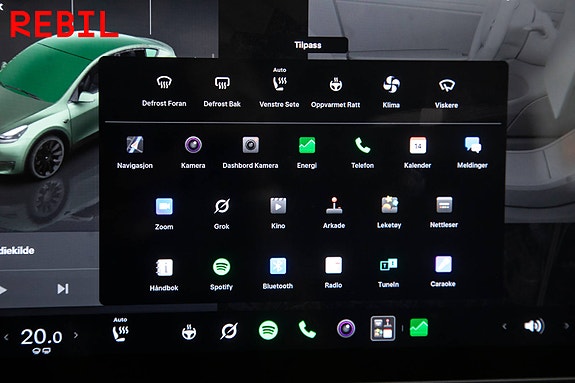575x383 pixels.
Task: Toggle heated steering wheel in bottom bar
Action: [189, 331]
